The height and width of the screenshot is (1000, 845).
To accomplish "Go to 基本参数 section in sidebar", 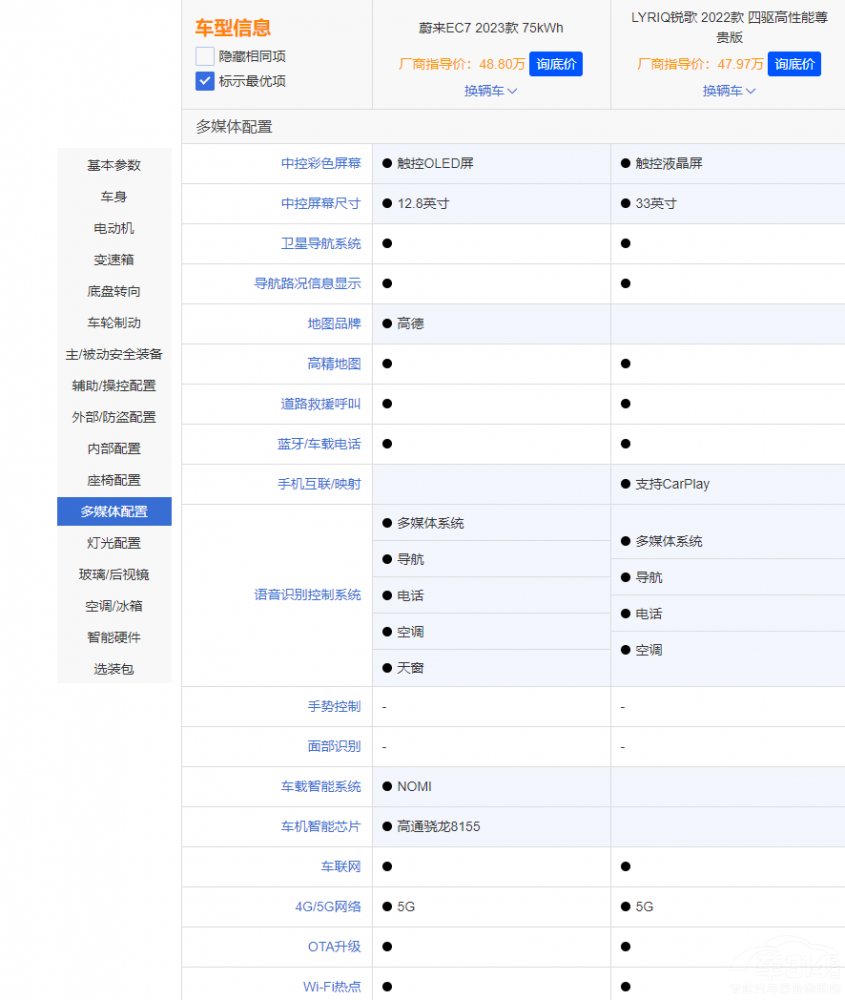I will [x=114, y=165].
